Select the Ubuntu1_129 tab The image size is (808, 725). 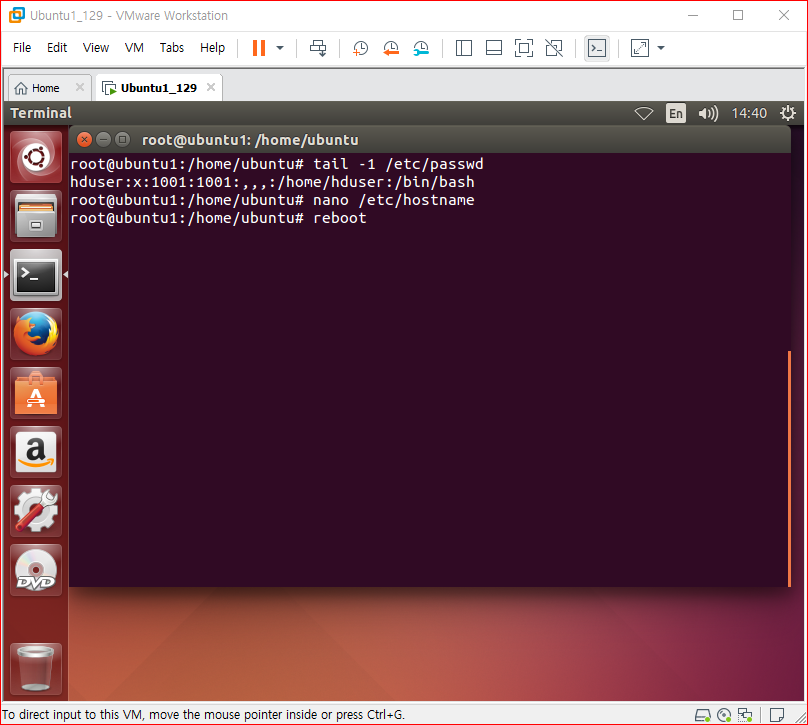coord(159,88)
